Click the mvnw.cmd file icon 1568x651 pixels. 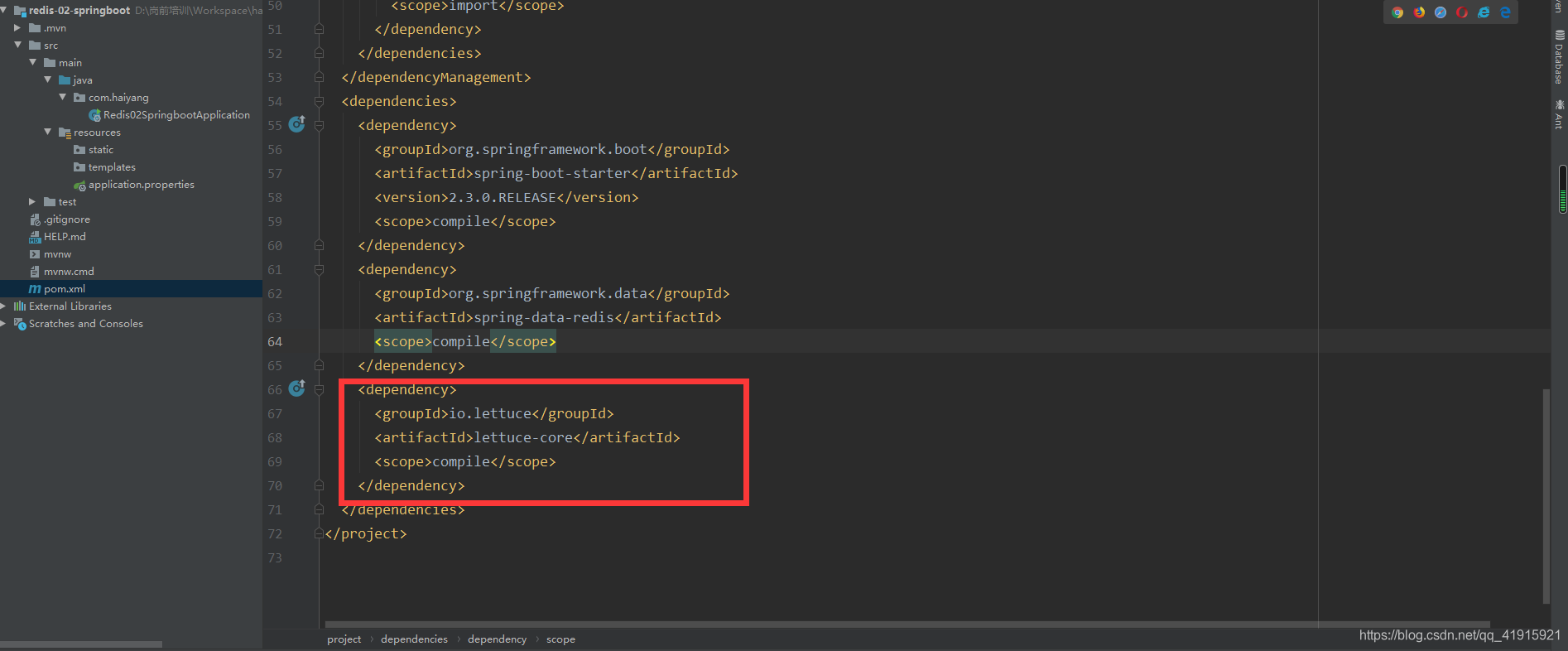35,272
